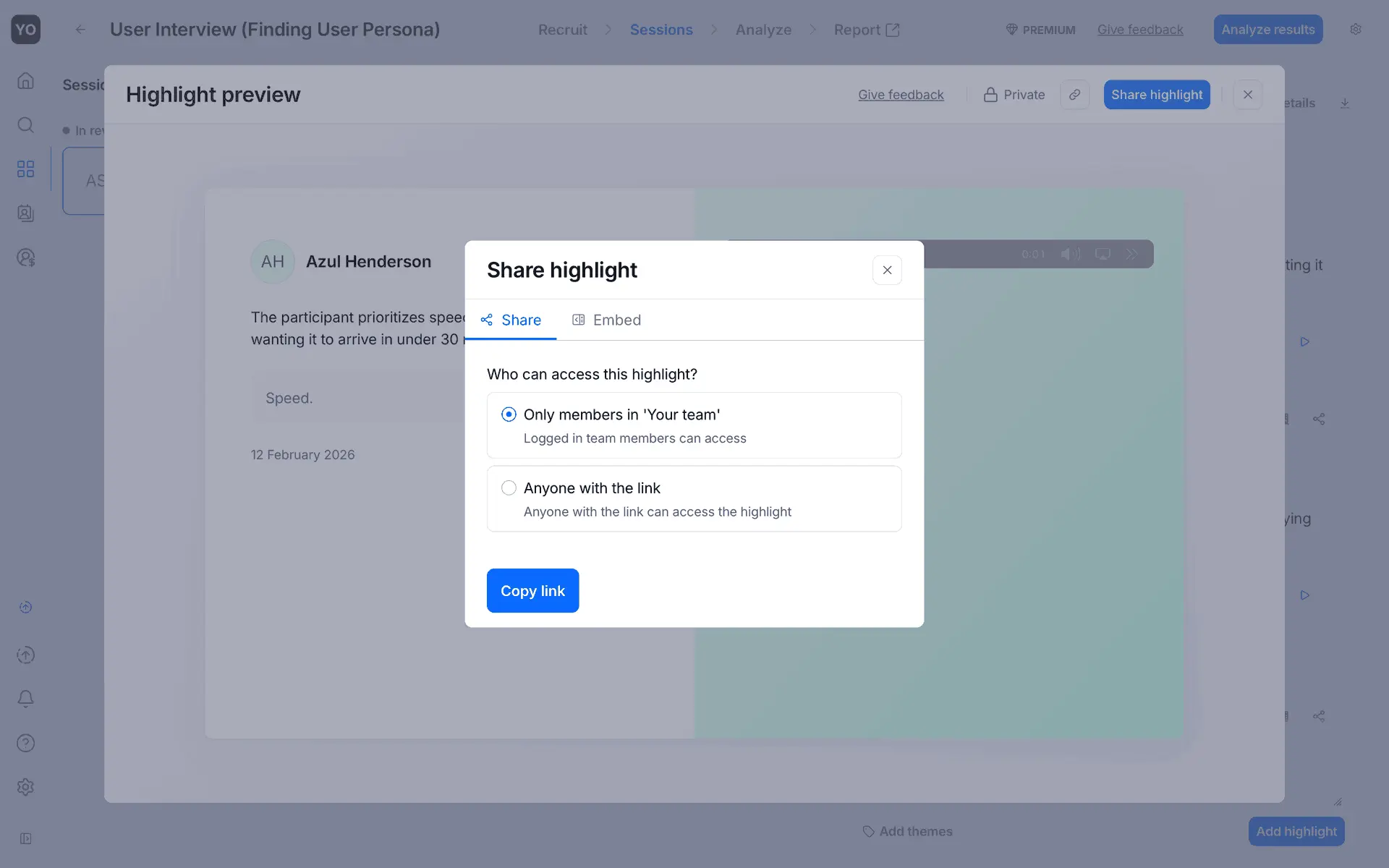The image size is (1389, 868).
Task: Click Give feedback link in Highlight preview
Action: pos(901,95)
